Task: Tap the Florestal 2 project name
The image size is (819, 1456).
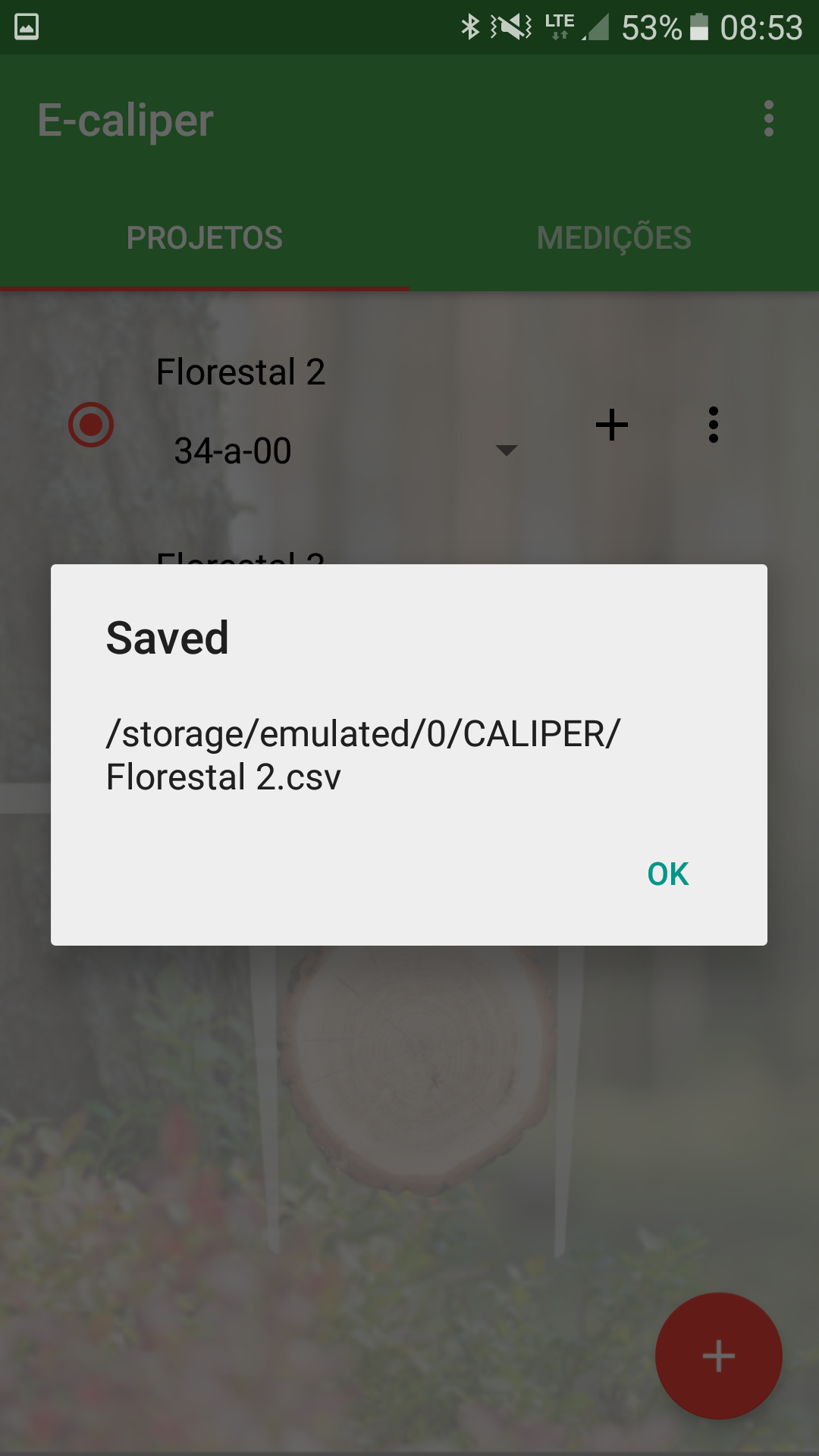Action: (x=240, y=372)
